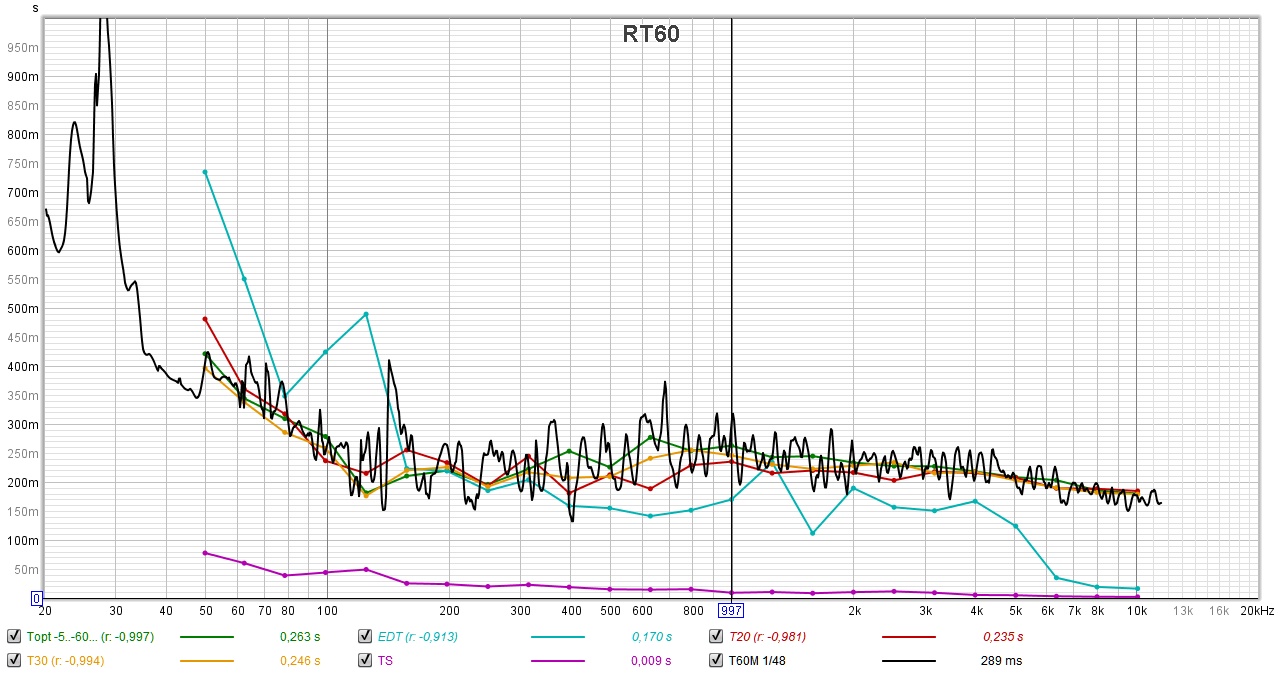1280x675 pixels.
Task: Click the T60M 1/48 legend label
Action: click(757, 660)
